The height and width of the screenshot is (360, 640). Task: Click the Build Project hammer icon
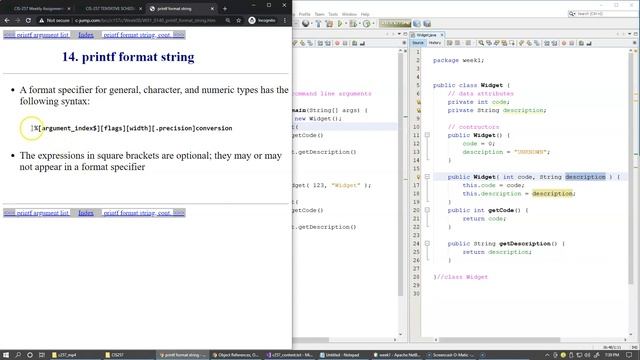coord(318,24)
